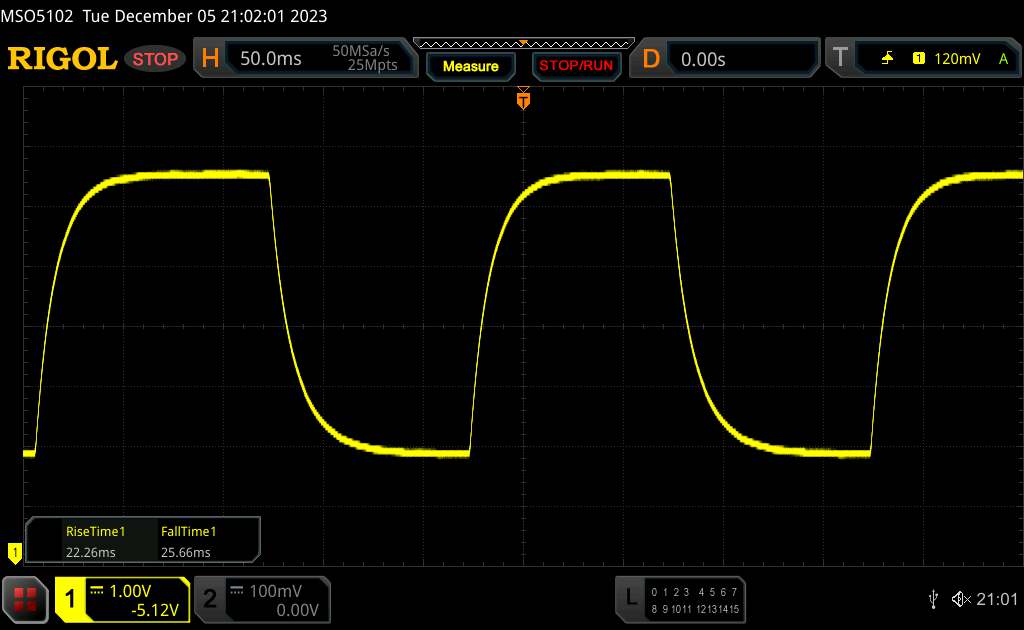
Task: Click the red STOP status indicator
Action: [156, 59]
